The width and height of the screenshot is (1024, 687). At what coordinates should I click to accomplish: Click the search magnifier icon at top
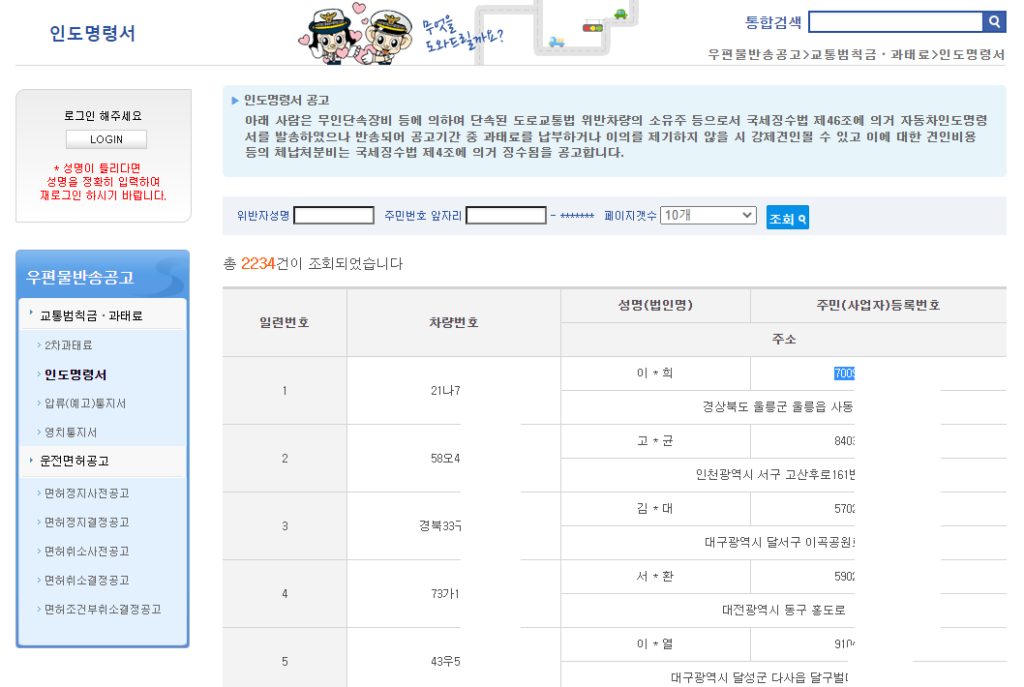pos(995,22)
